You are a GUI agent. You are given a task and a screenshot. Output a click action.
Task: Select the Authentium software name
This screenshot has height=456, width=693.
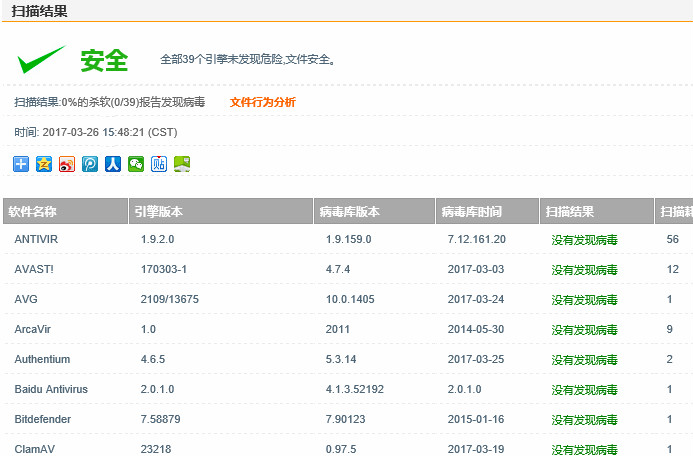coord(42,359)
